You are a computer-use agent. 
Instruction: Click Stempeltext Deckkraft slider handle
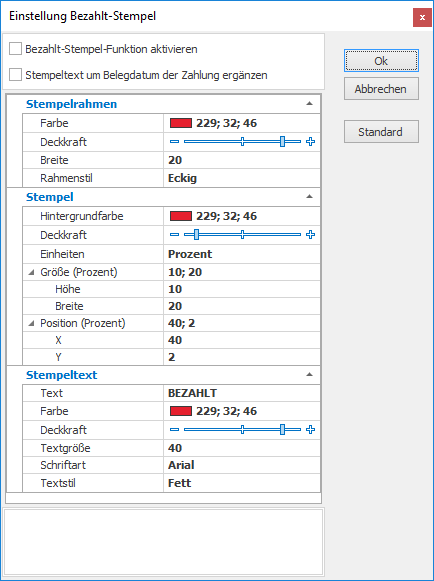(x=282, y=429)
